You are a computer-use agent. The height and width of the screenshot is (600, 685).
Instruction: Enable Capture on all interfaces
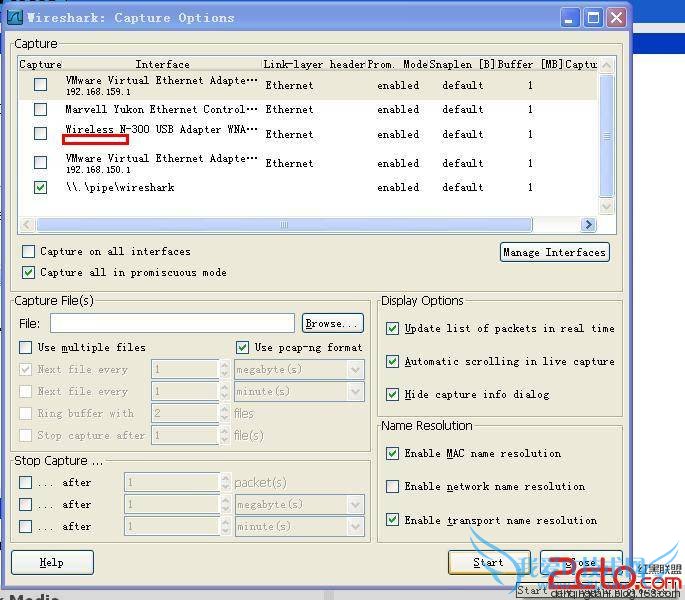pos(28,251)
